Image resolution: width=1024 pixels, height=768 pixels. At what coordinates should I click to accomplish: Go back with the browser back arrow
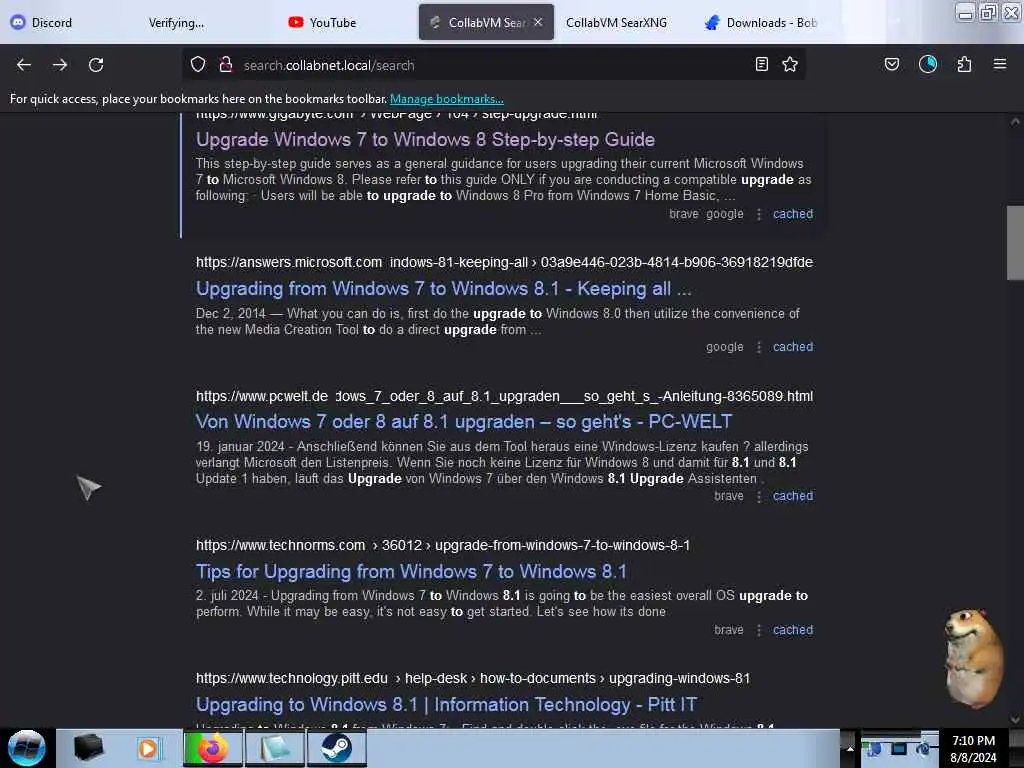24,65
